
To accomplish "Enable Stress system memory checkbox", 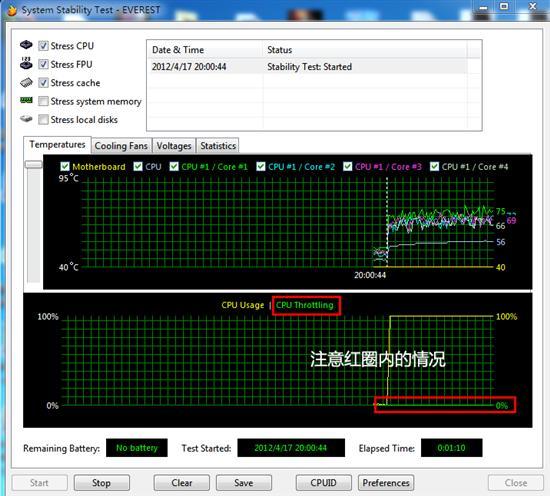I will [43, 101].
